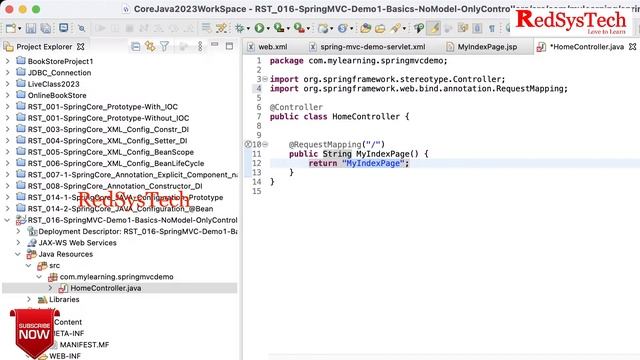
Task: Click the package declaration on line 1
Action: [358, 60]
